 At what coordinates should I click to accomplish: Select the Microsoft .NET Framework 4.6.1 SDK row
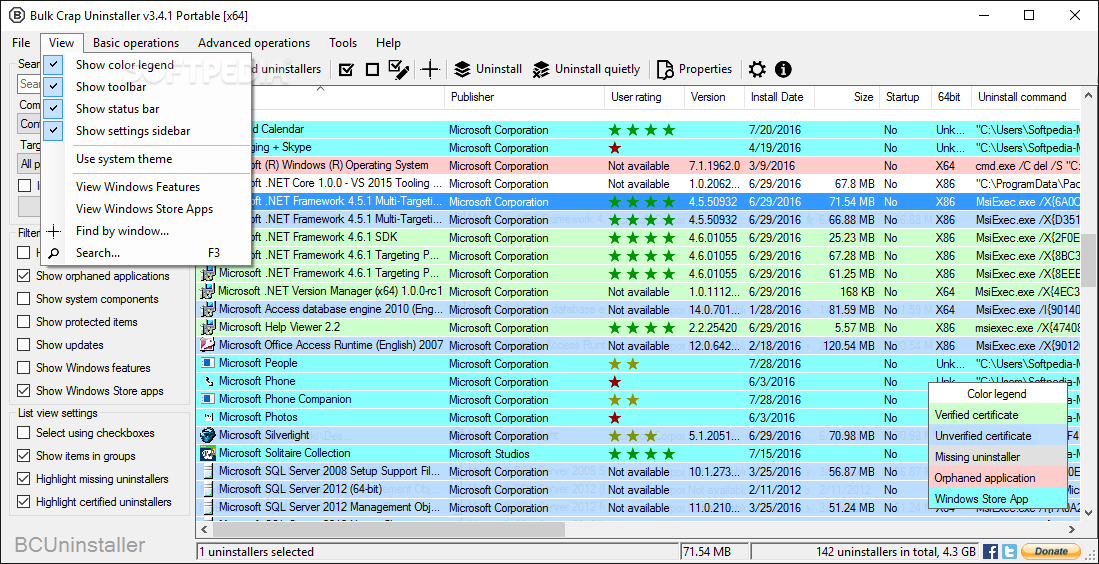point(638,238)
